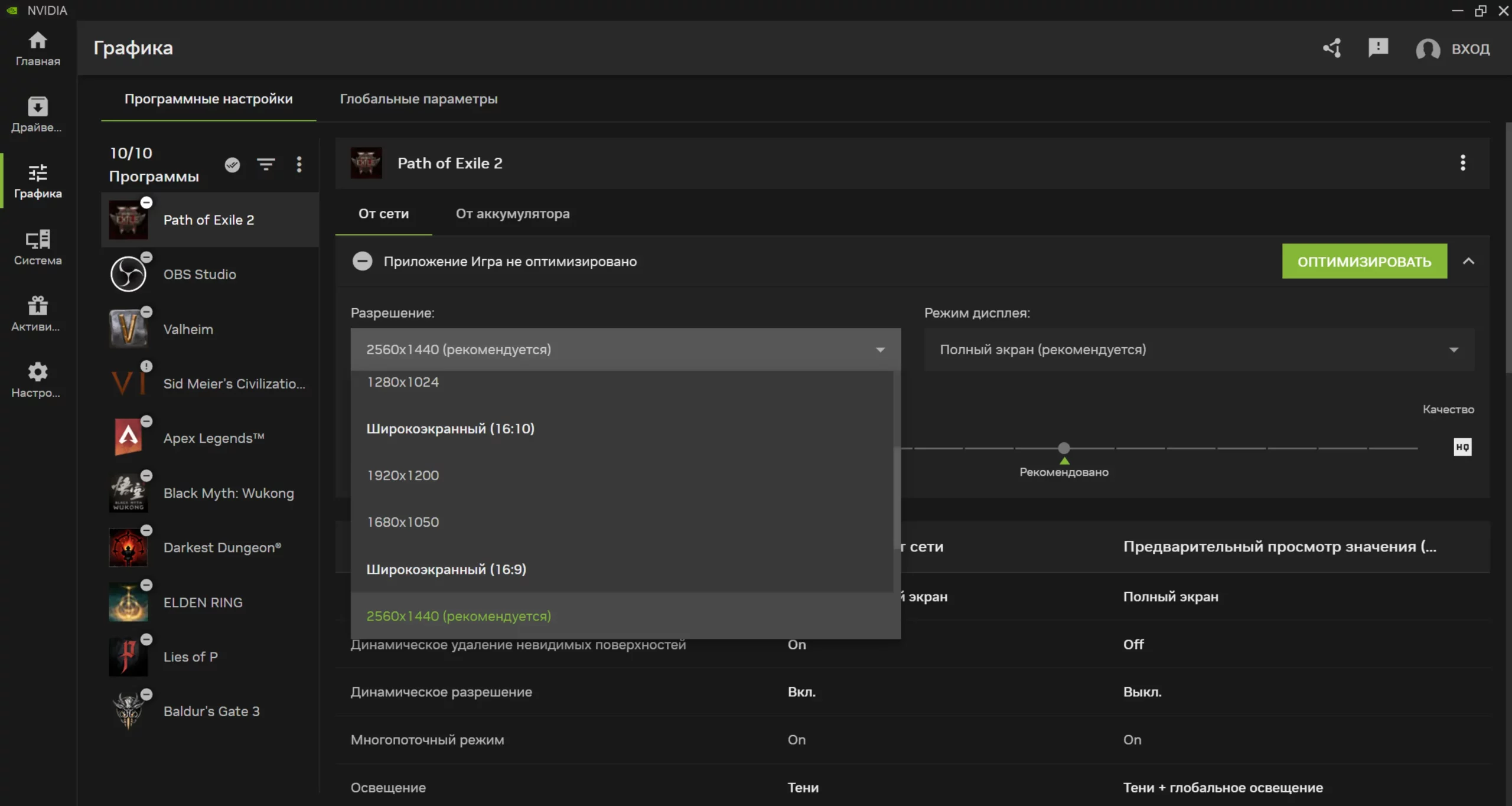
Task: Switch to Глобальные параметры tab
Action: [x=418, y=99]
